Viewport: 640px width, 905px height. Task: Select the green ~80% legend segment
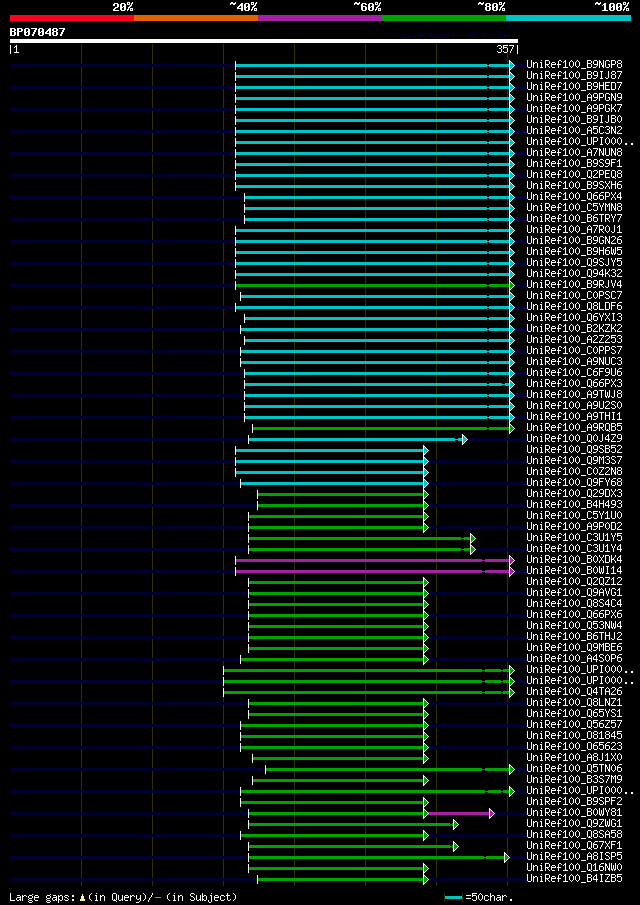(444, 18)
